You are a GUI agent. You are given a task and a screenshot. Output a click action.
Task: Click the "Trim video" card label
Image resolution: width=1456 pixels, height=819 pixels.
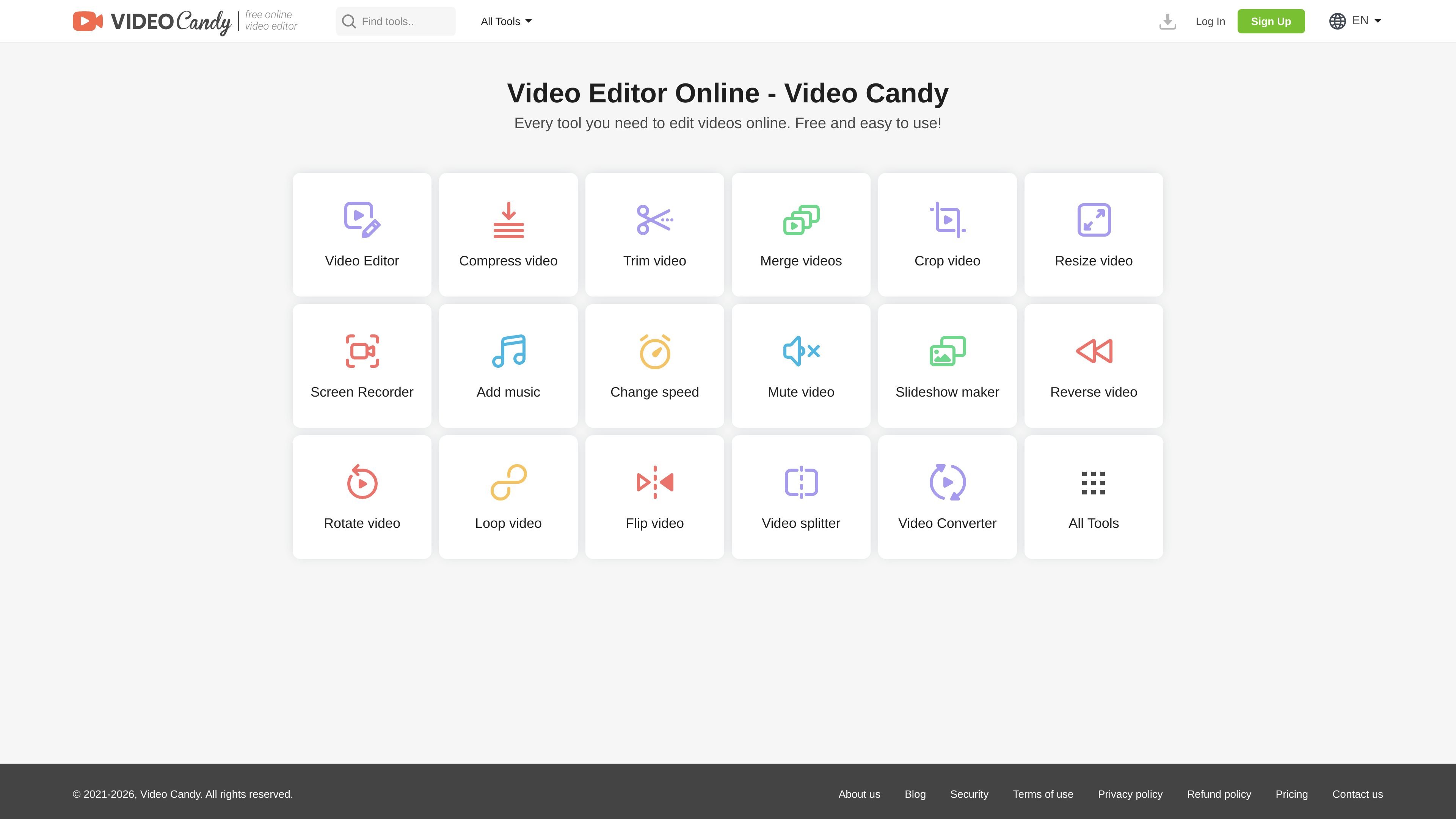(654, 261)
